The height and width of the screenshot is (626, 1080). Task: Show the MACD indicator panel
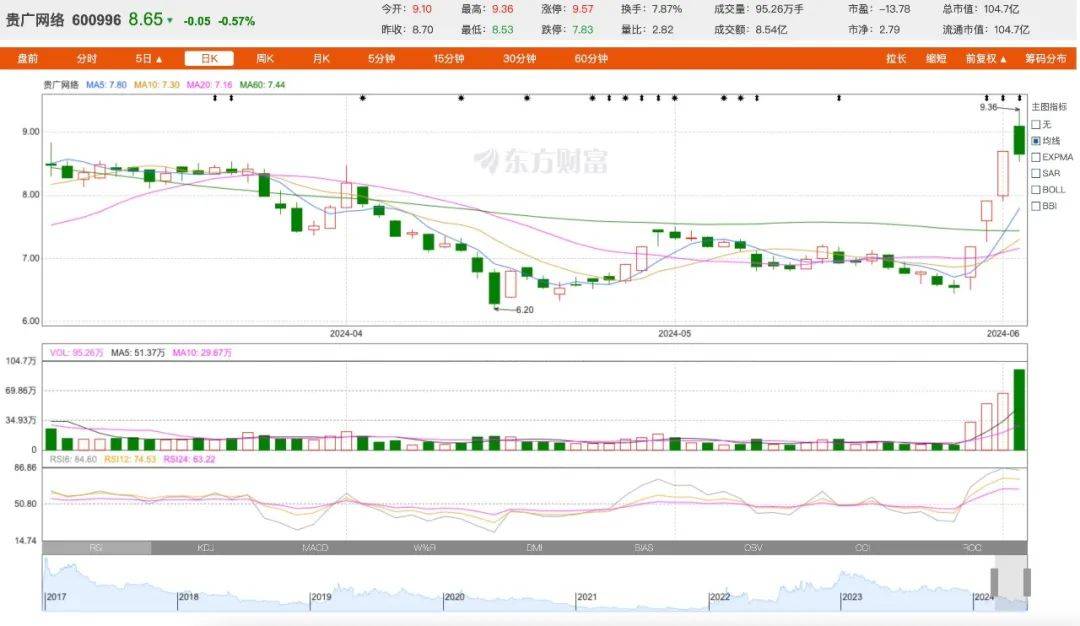tap(314, 548)
